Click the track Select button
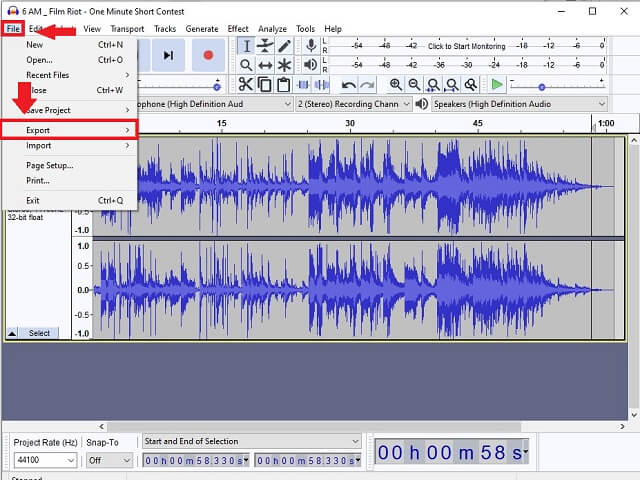Screen dimensions: 640x480 coord(39,333)
